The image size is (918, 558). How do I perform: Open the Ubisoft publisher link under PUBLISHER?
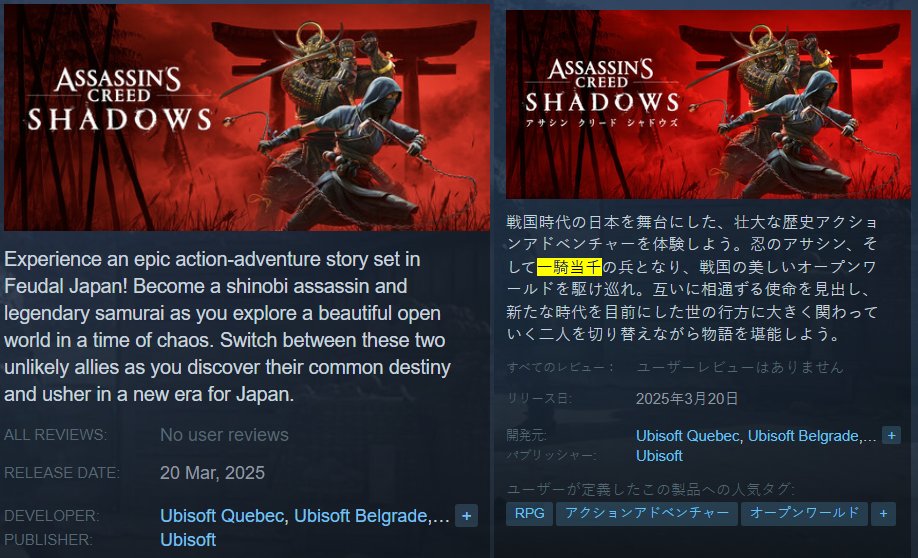(x=188, y=540)
